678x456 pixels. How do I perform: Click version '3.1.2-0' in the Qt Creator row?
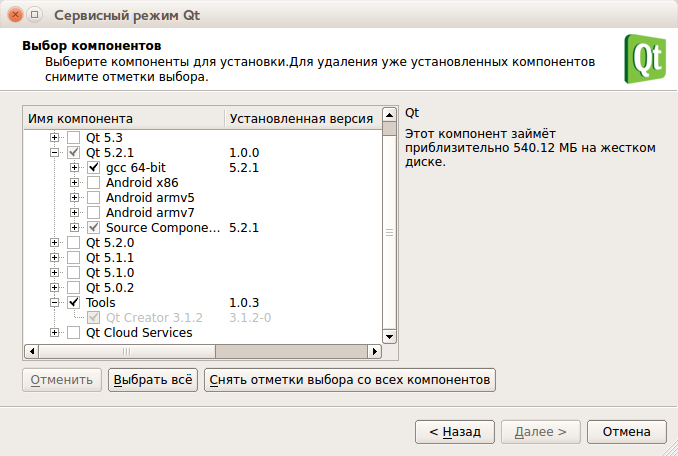(x=250, y=318)
